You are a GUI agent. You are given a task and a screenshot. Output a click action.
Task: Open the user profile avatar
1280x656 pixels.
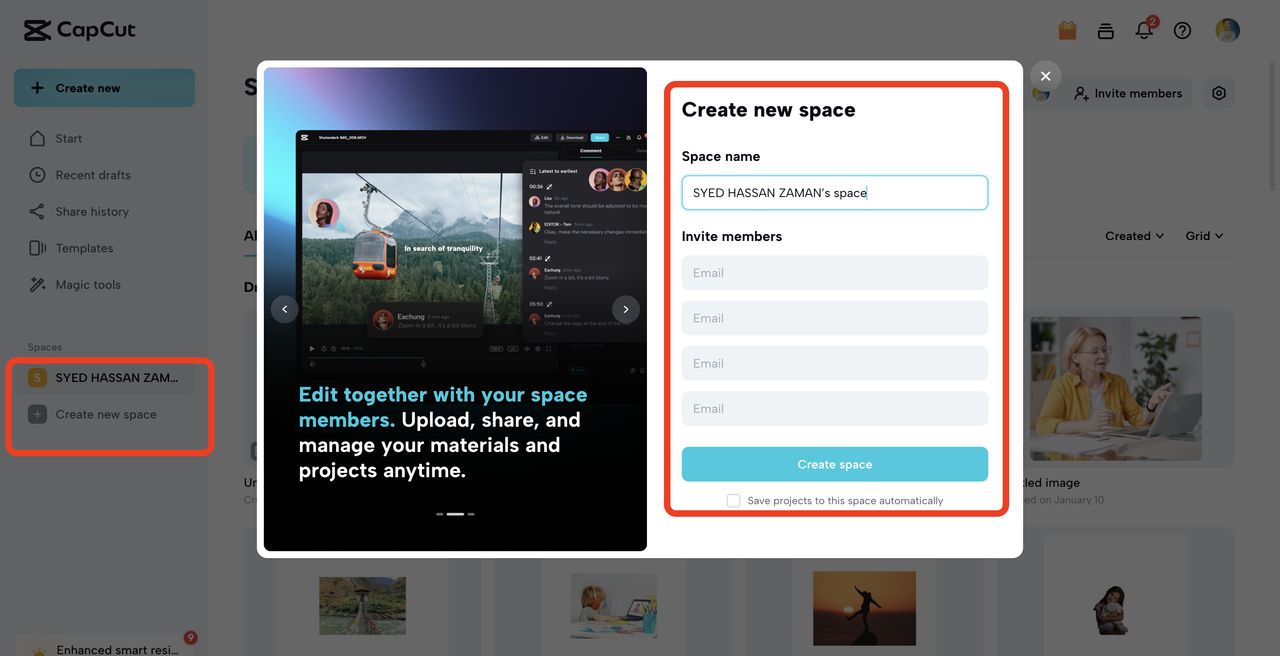(x=1228, y=30)
